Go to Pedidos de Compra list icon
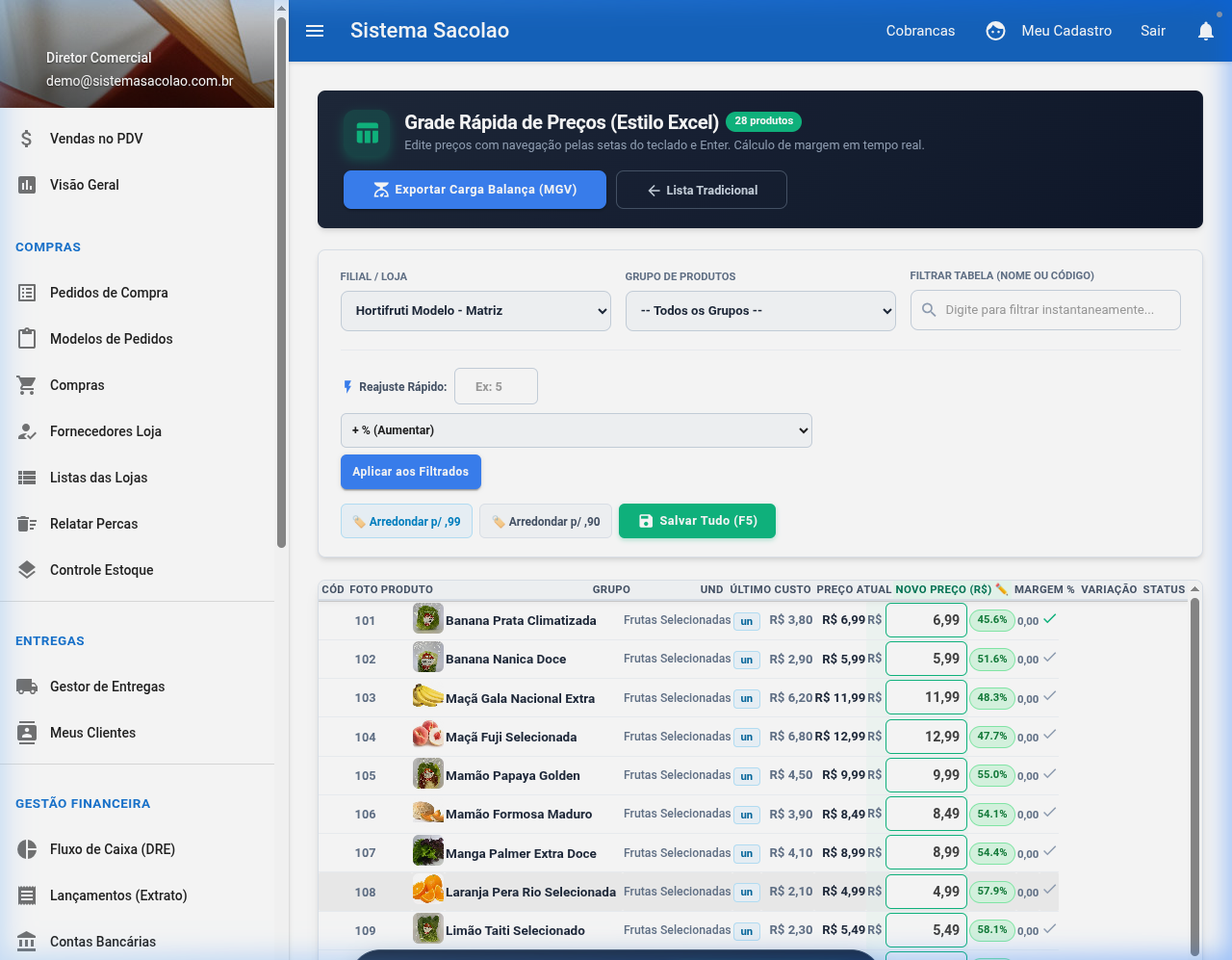This screenshot has height=960, width=1232. click(27, 293)
